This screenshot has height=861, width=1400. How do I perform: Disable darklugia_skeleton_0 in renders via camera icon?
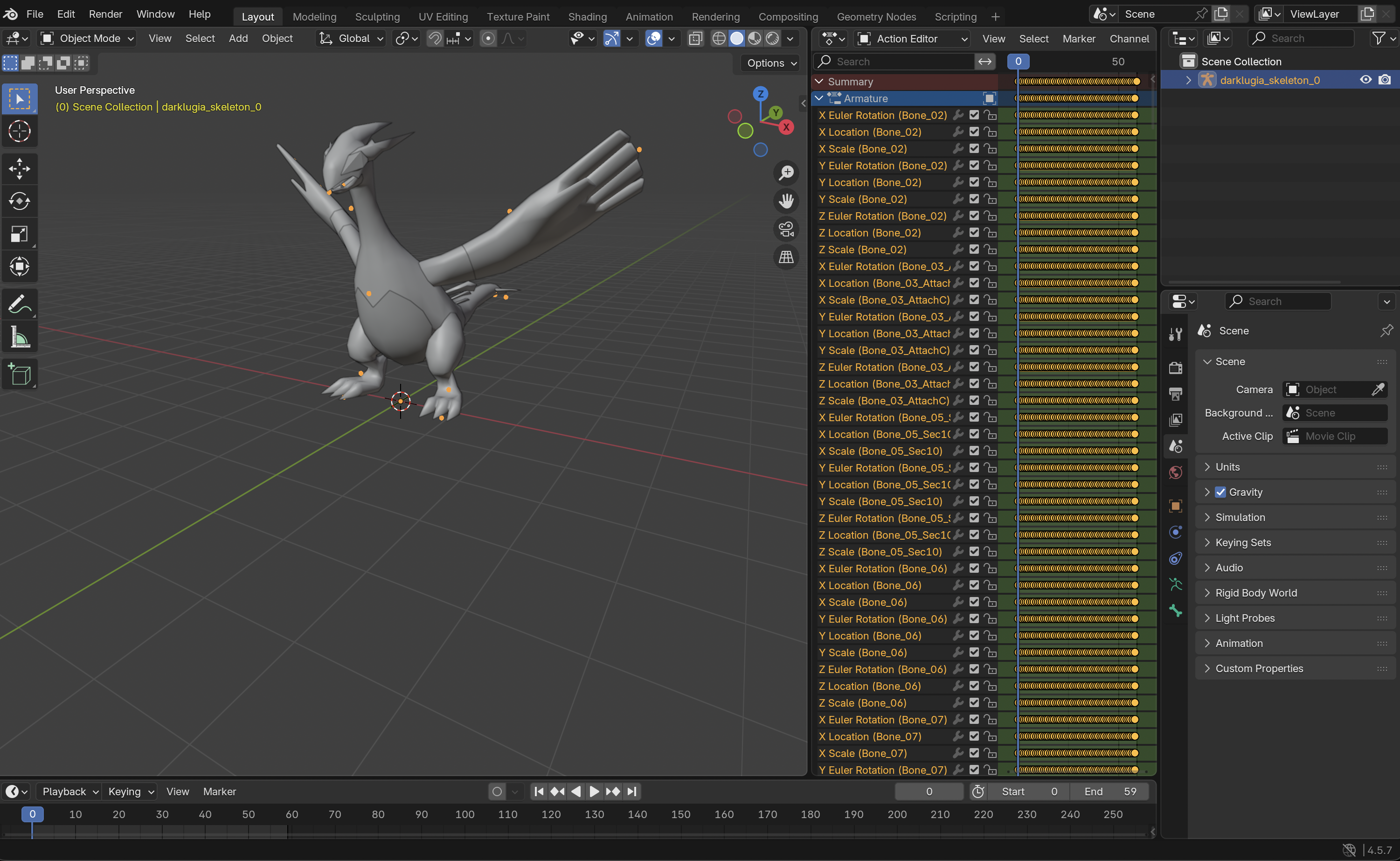(1385, 80)
